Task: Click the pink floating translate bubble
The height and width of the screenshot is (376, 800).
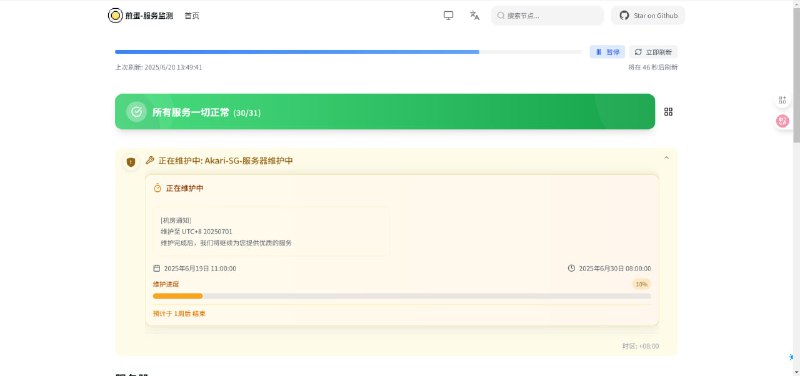Action: coord(782,121)
